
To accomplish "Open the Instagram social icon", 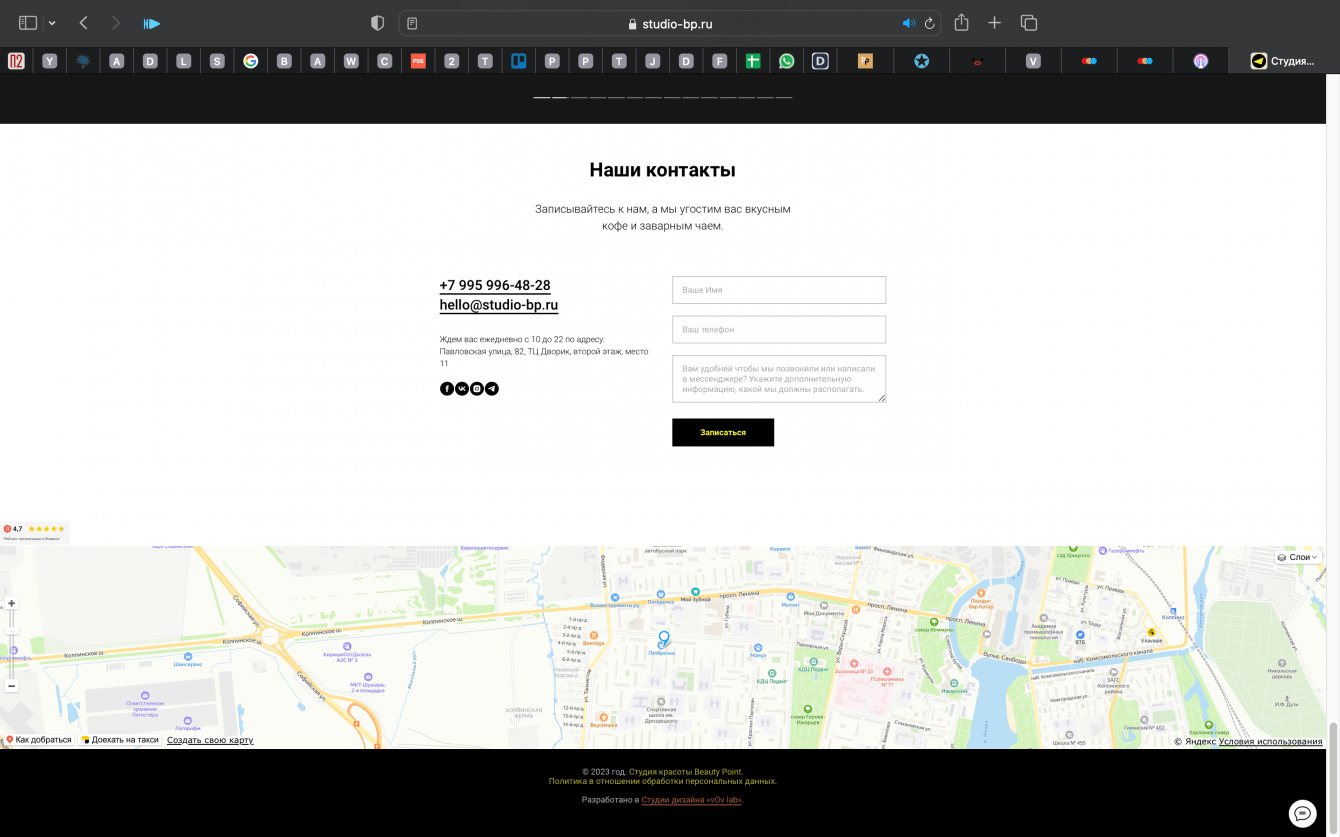I will click(477, 389).
